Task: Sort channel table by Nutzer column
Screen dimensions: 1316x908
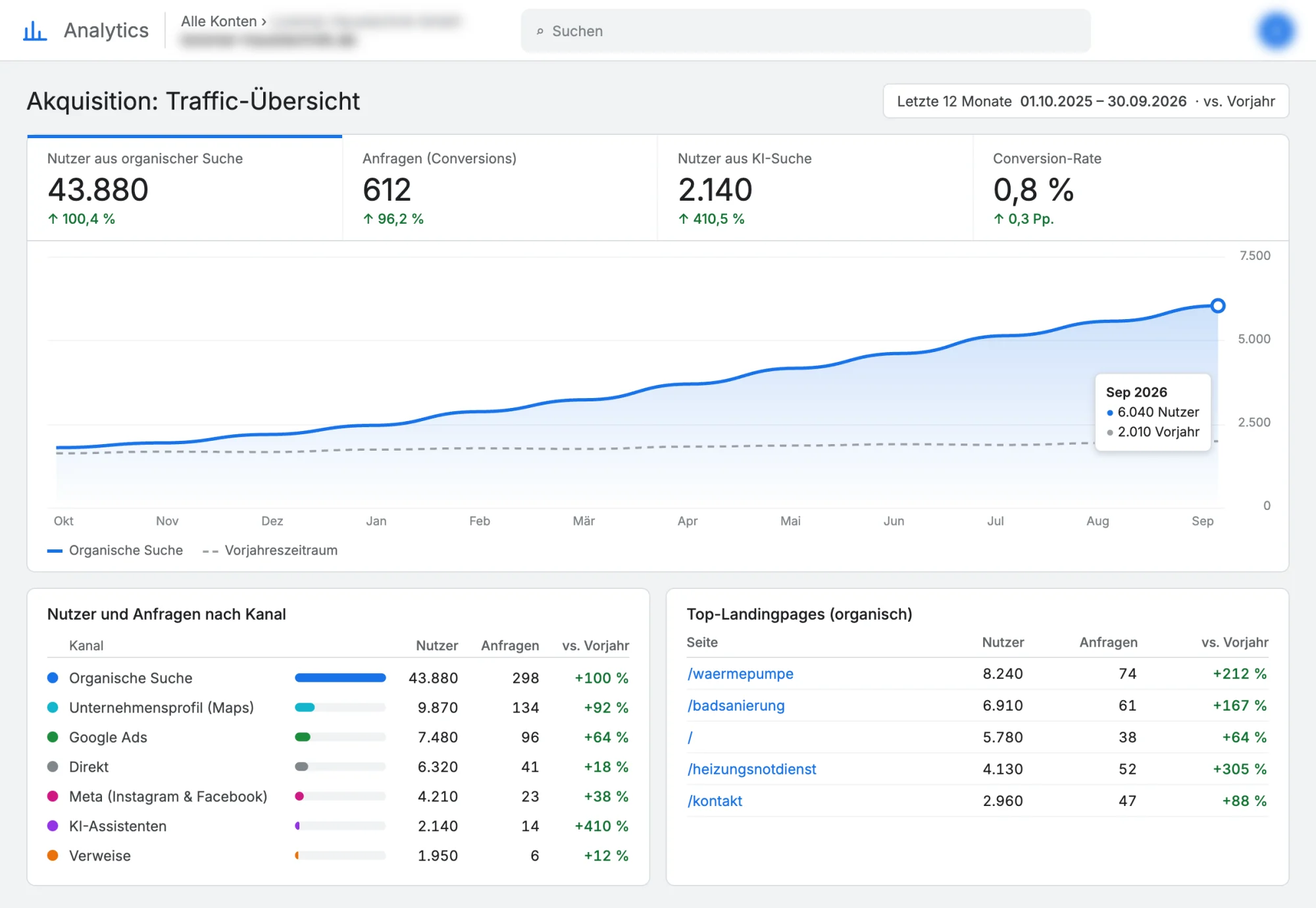Action: [437, 645]
